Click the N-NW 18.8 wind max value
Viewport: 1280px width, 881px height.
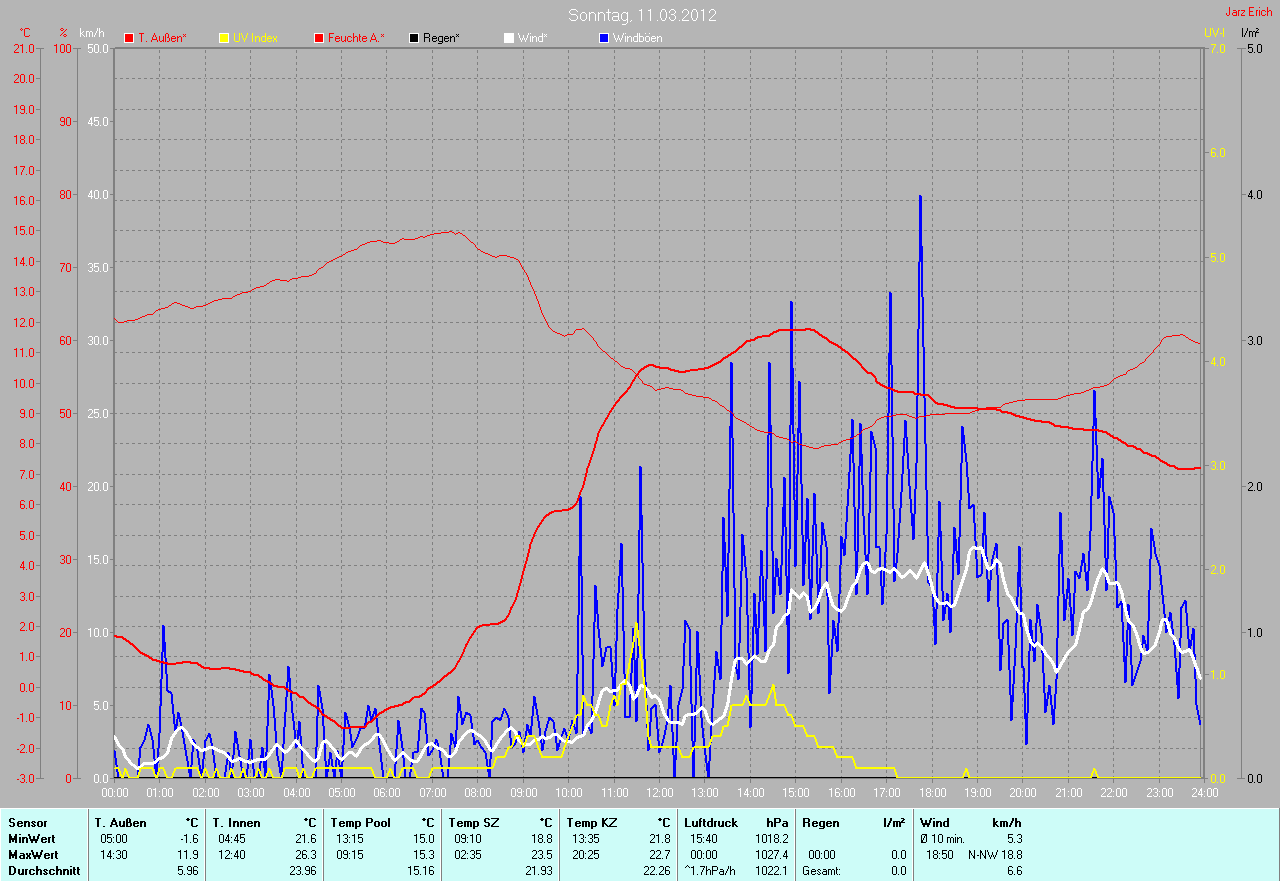pyautogui.click(x=994, y=854)
